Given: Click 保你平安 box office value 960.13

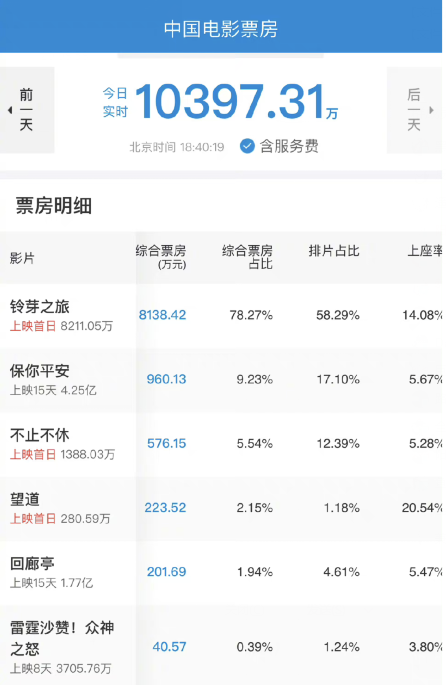Looking at the screenshot, I should [166, 379].
